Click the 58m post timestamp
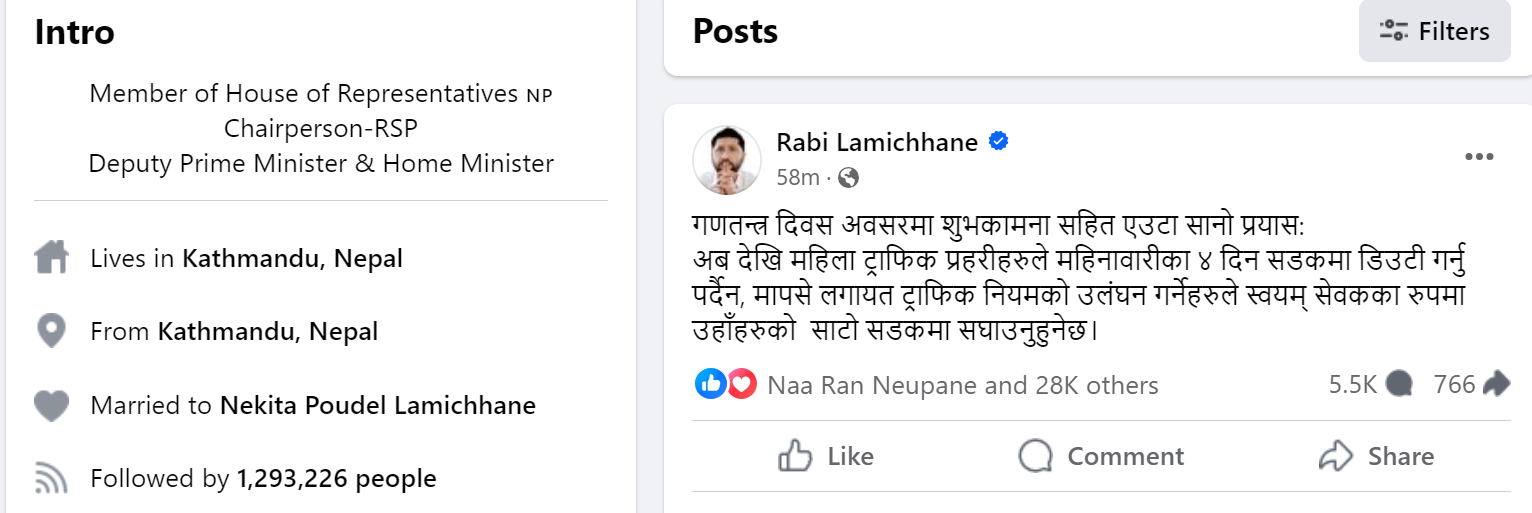Screen dimensions: 1532x513 pyautogui.click(x=797, y=178)
